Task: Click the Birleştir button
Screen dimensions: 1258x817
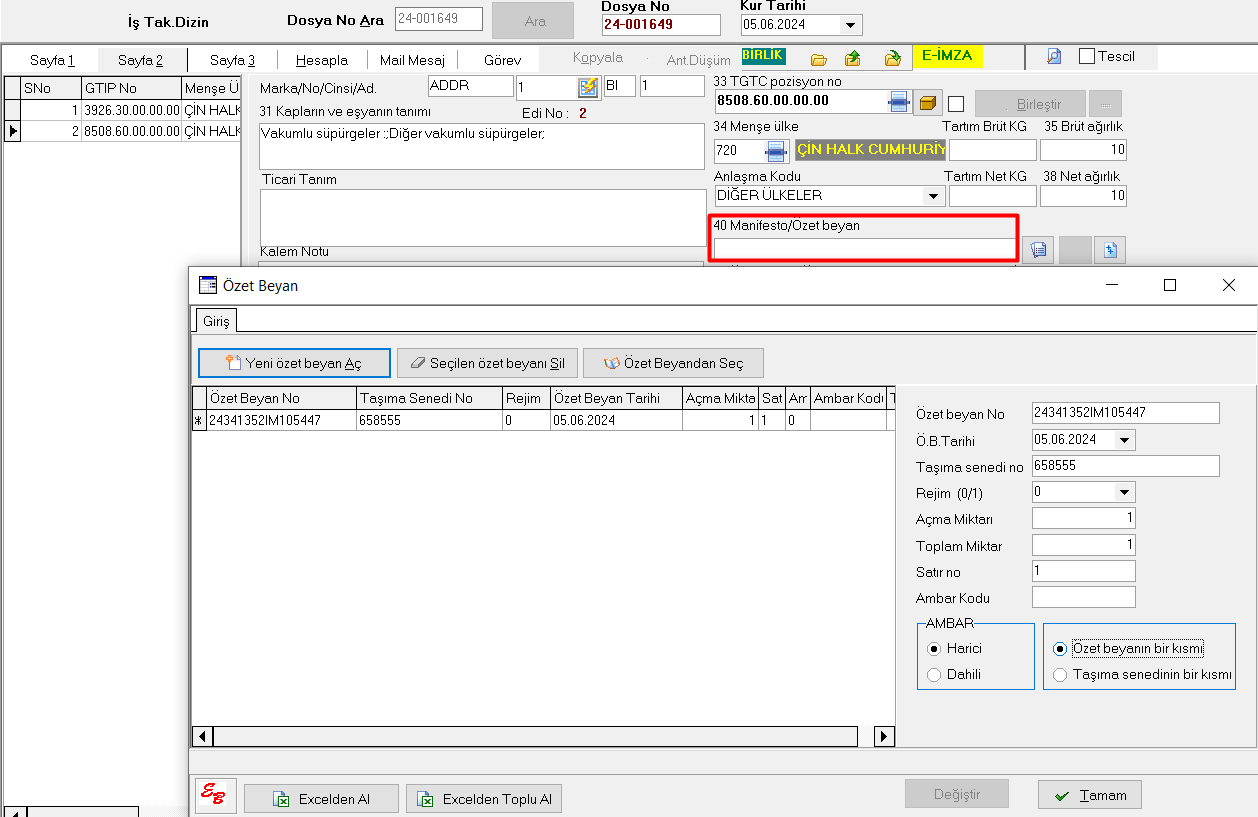Action: pos(1031,104)
